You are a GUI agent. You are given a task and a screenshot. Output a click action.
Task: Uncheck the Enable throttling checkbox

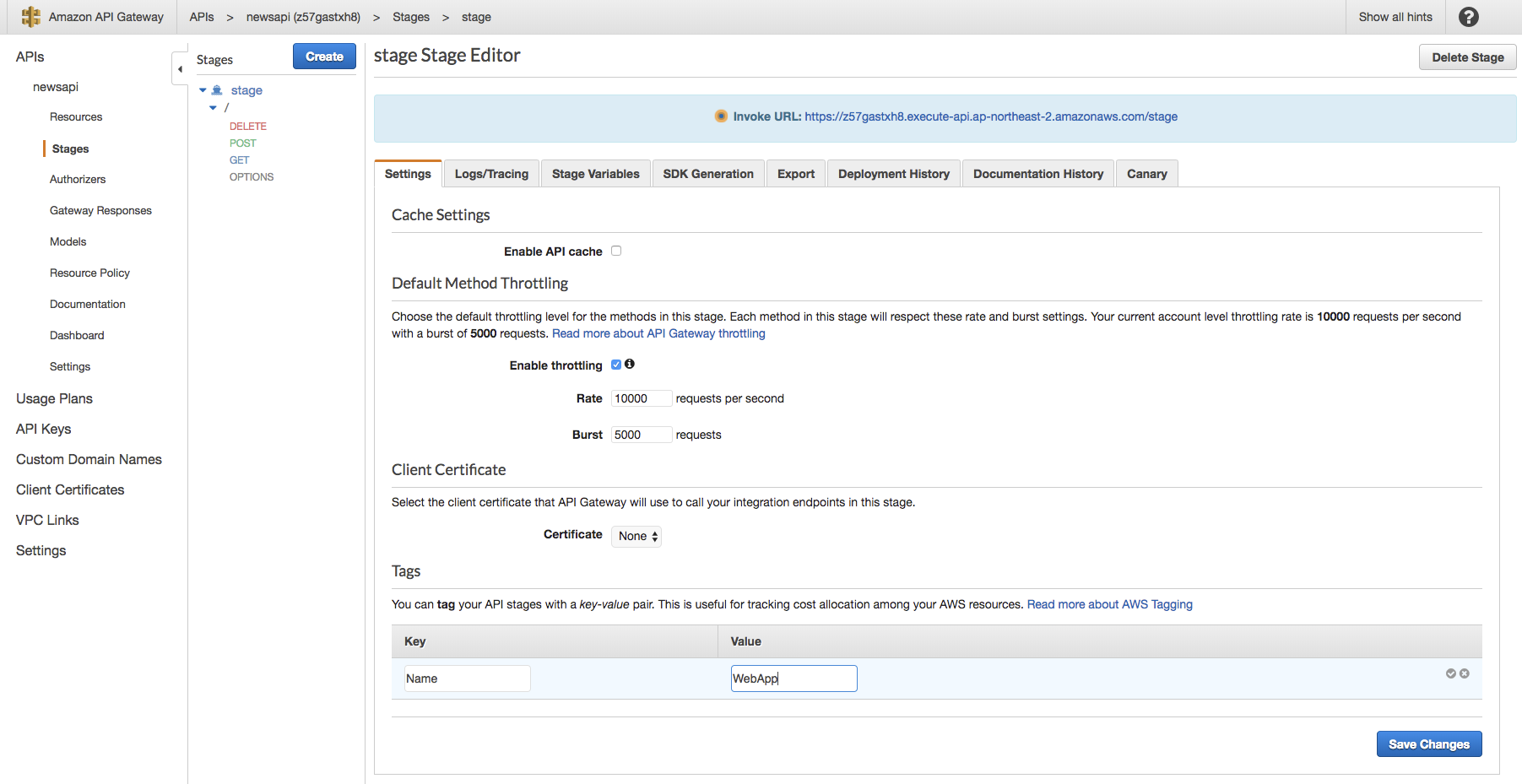[x=616, y=365]
